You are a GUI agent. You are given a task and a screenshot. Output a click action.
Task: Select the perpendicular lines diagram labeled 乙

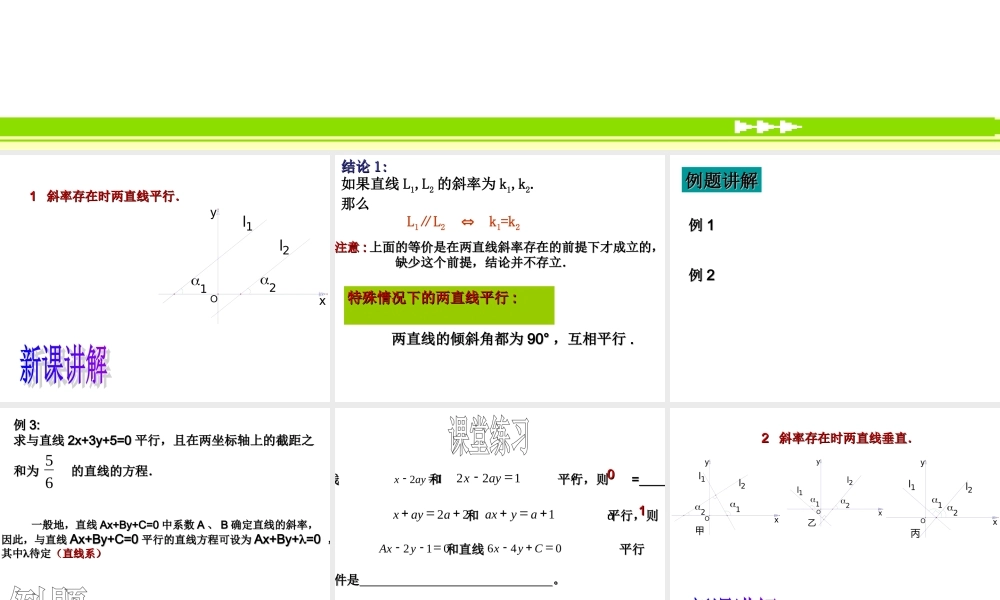[x=835, y=494]
